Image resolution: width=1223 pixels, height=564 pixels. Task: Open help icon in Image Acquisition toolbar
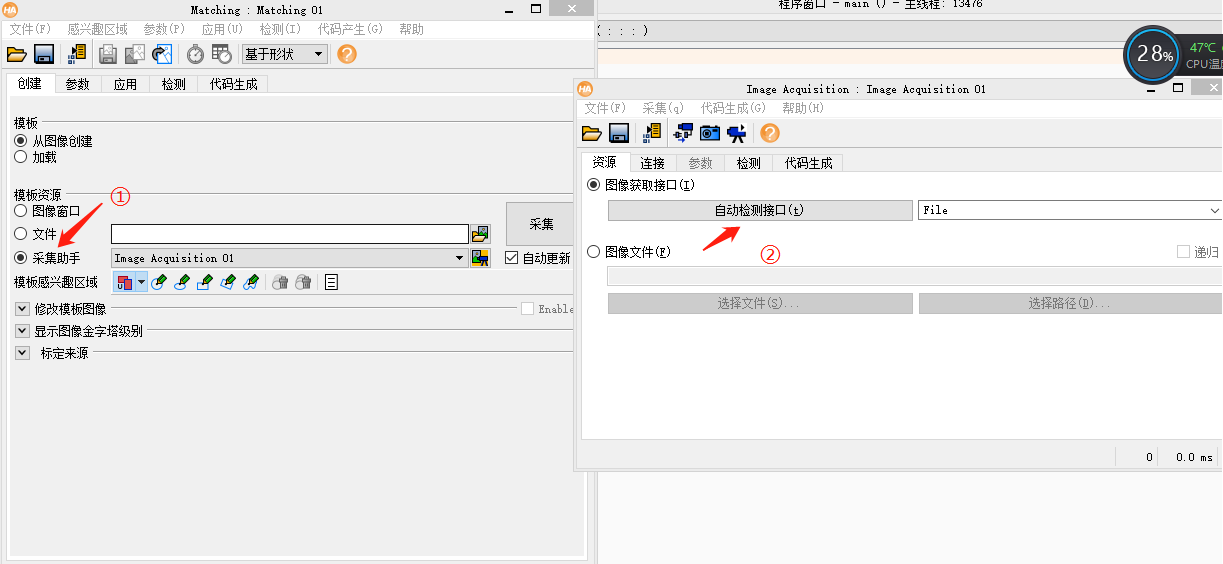(x=769, y=133)
